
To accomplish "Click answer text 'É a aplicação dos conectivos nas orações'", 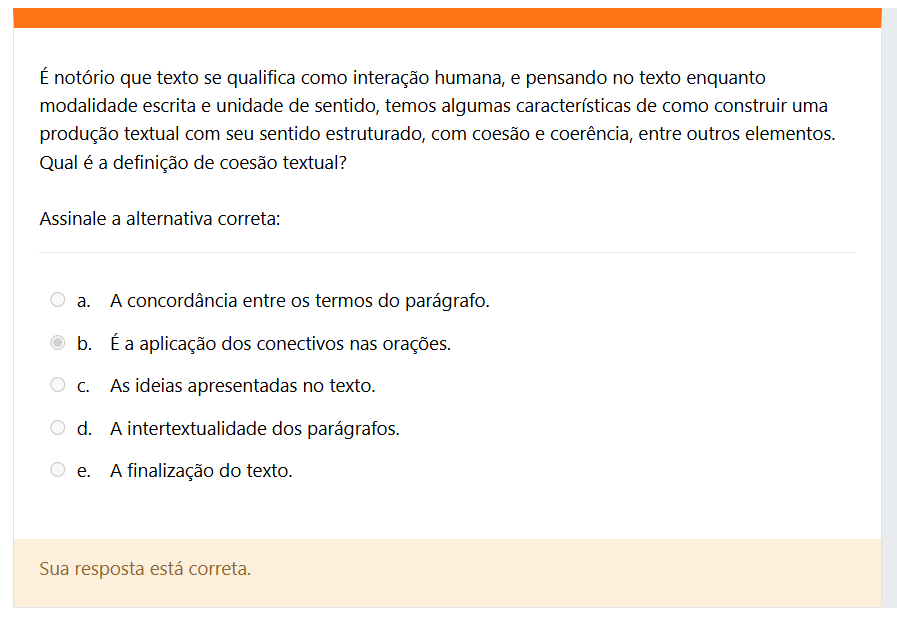I will (x=281, y=344).
